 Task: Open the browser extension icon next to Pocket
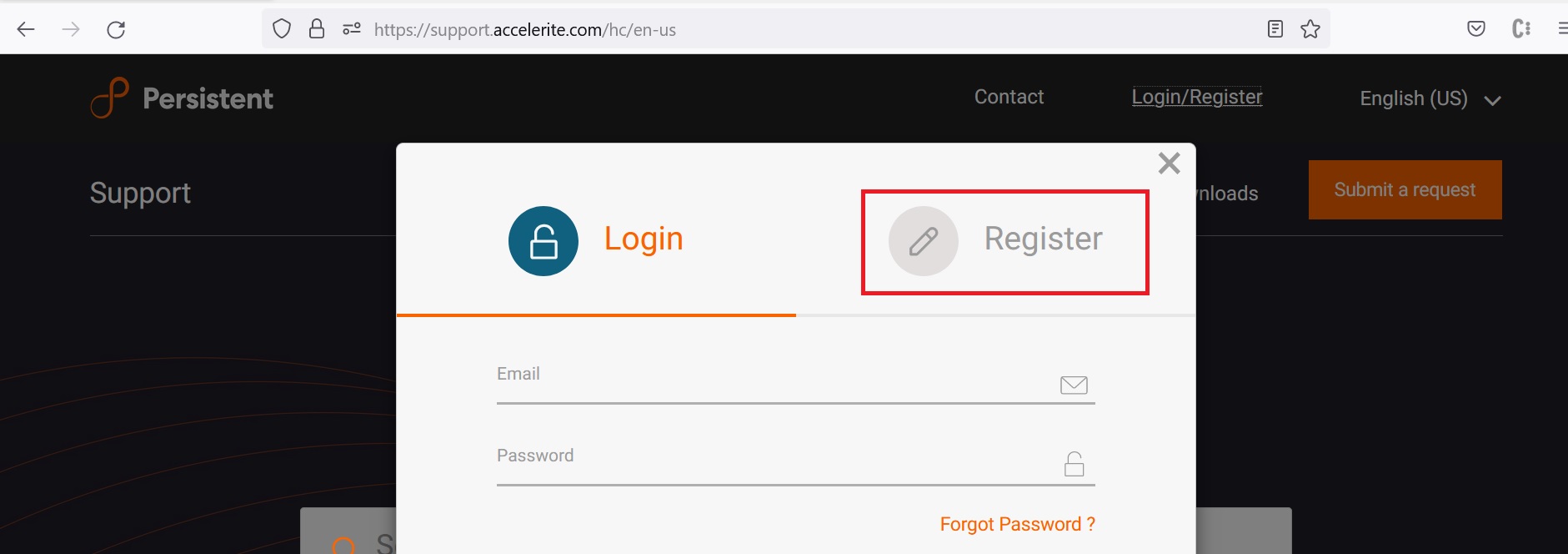point(1521,29)
